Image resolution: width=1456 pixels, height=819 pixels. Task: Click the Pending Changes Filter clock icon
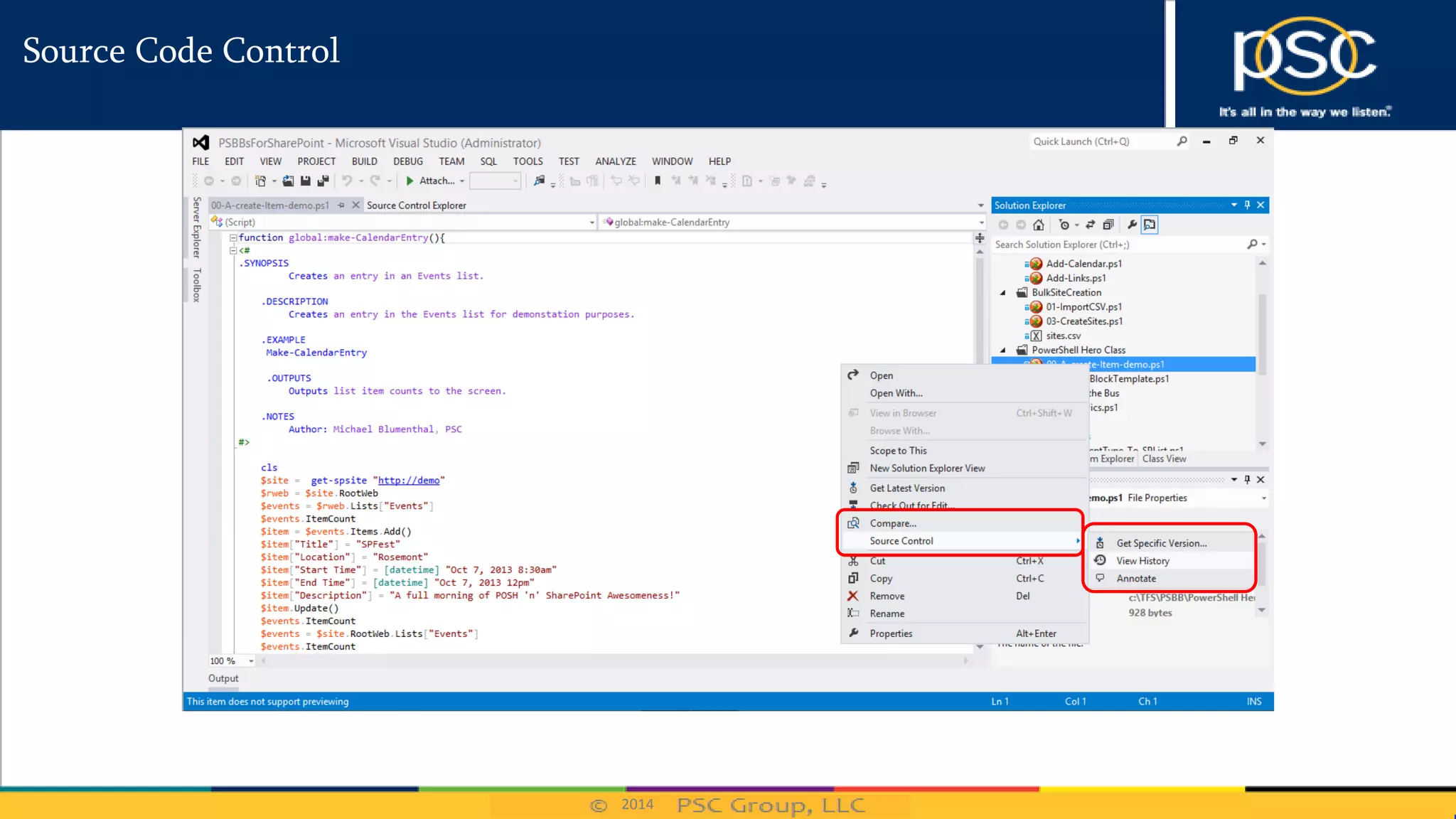(1064, 225)
